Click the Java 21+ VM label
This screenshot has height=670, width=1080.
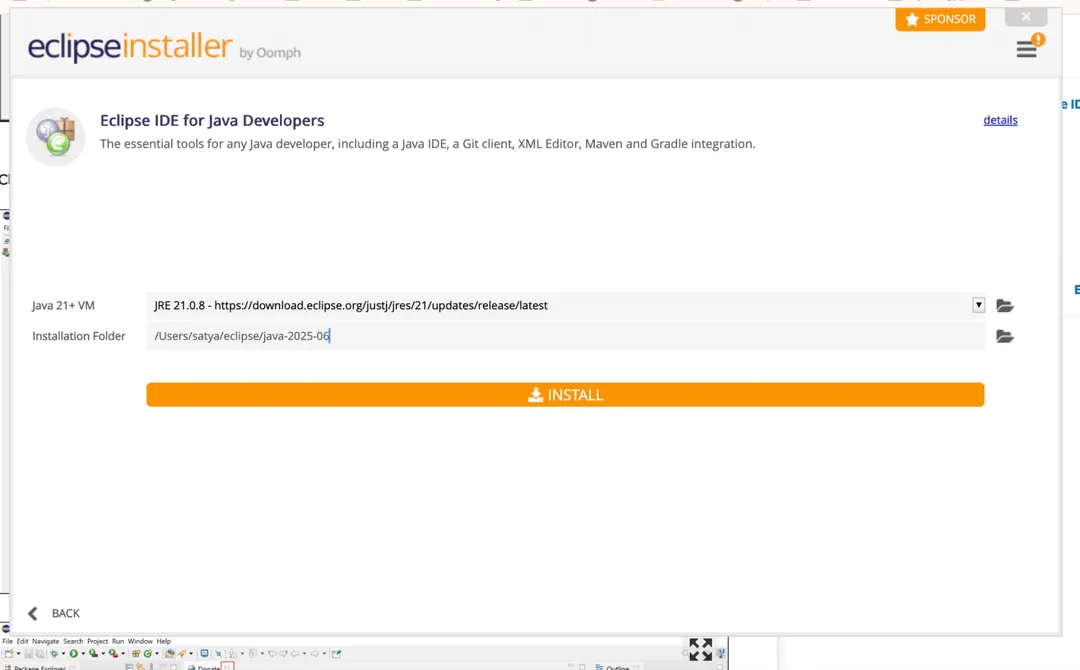(63, 305)
